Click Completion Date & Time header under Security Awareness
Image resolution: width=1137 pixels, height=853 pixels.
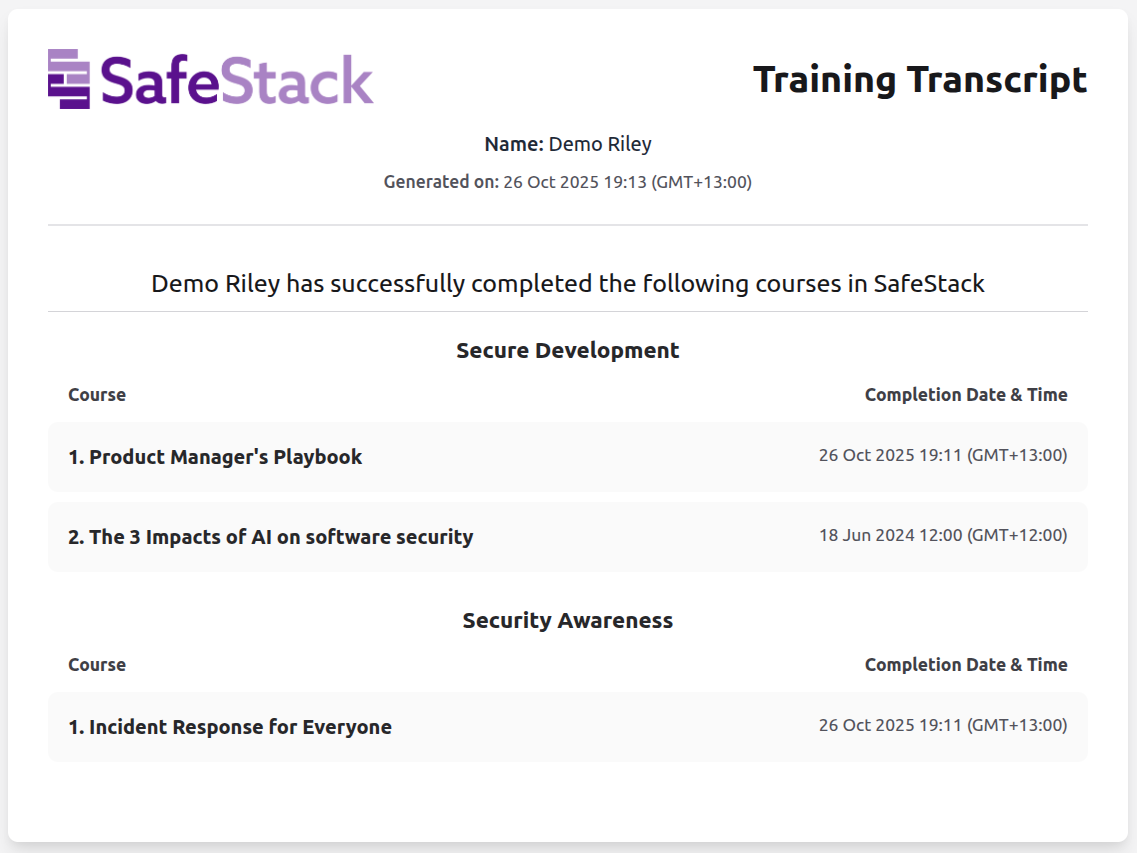(965, 665)
